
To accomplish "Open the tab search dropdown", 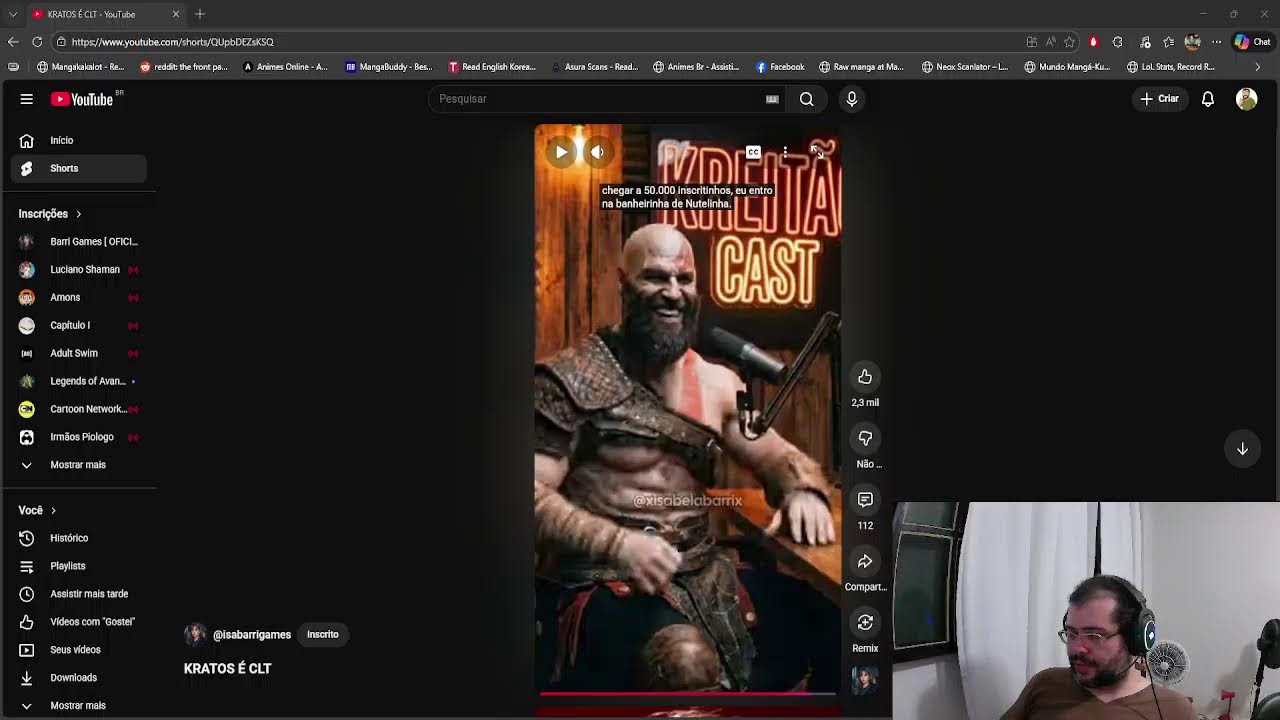I will [13, 14].
